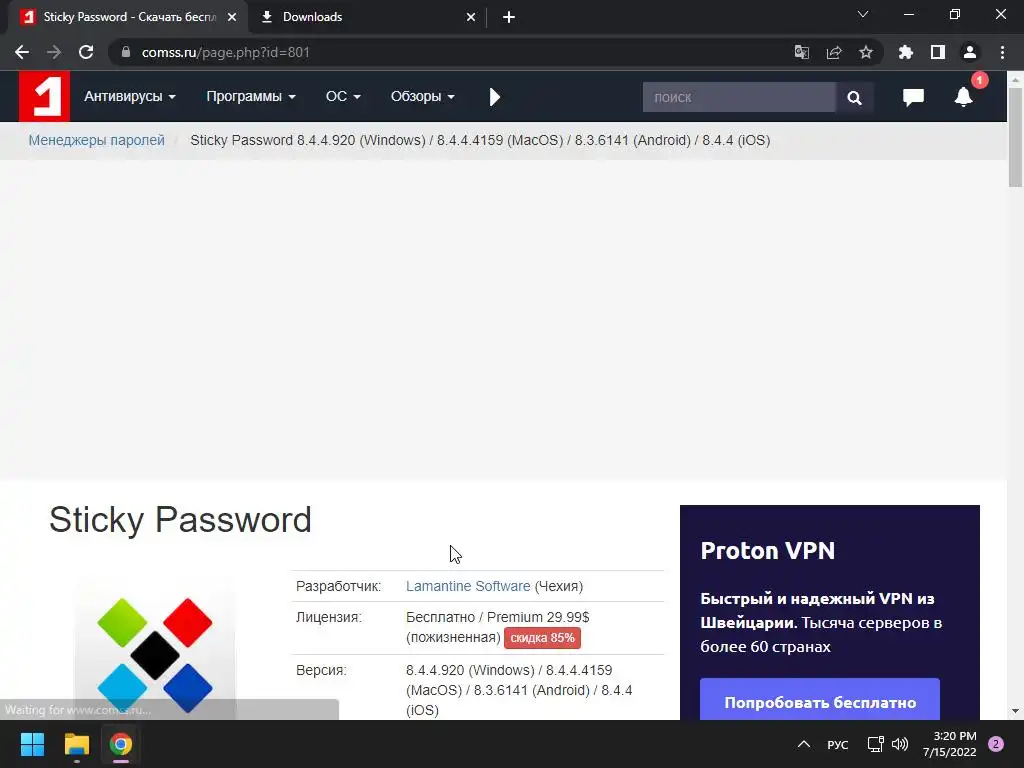
Task: Go back to previous page
Action: (22, 52)
